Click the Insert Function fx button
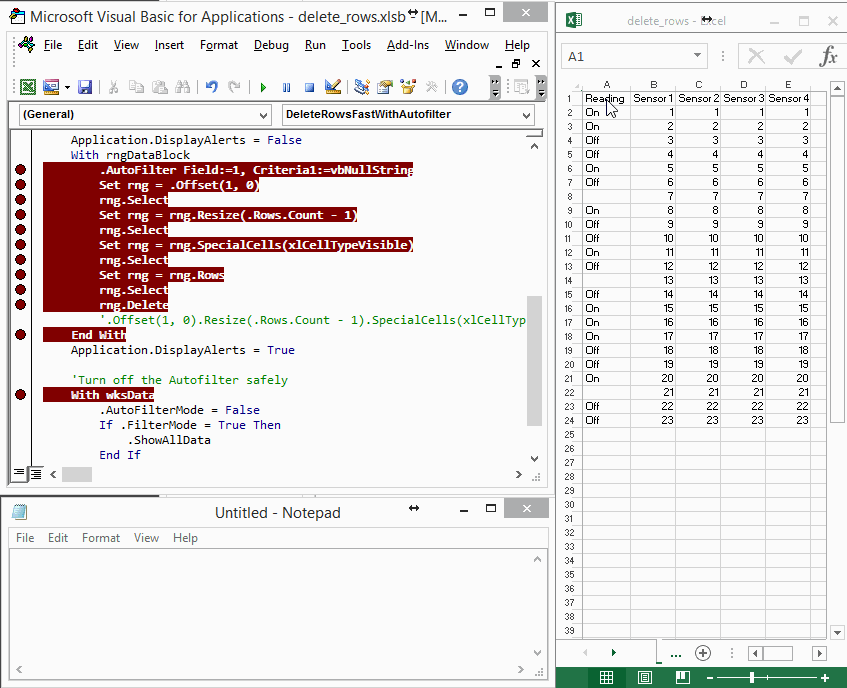 (828, 57)
